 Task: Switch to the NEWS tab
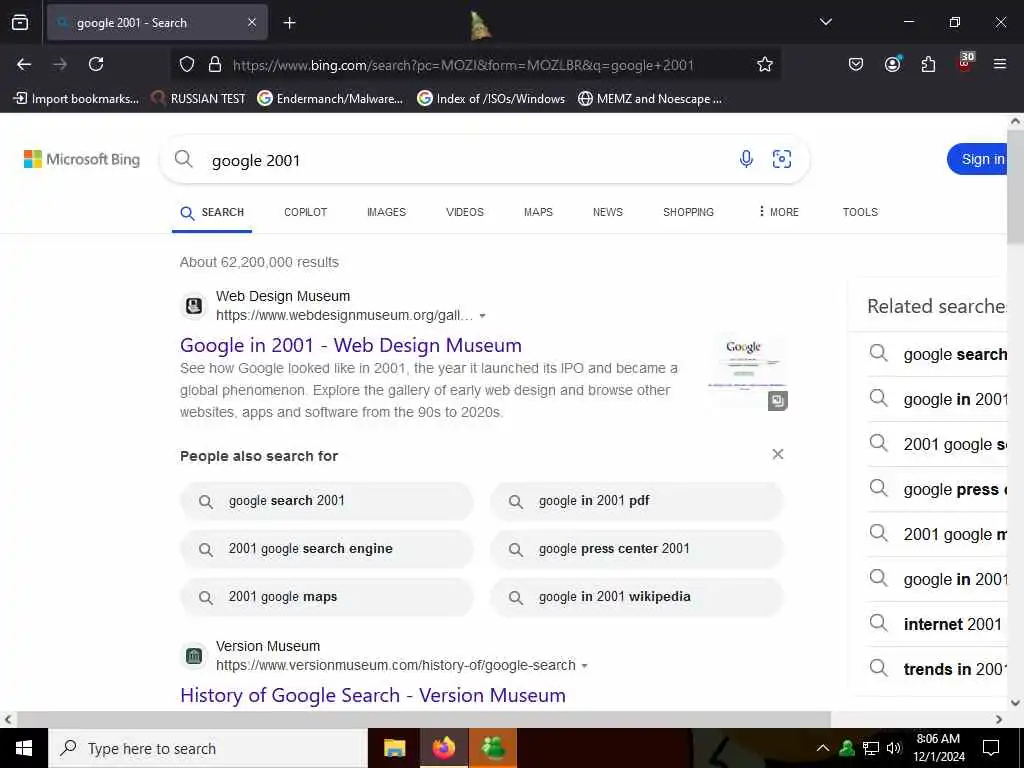607,212
